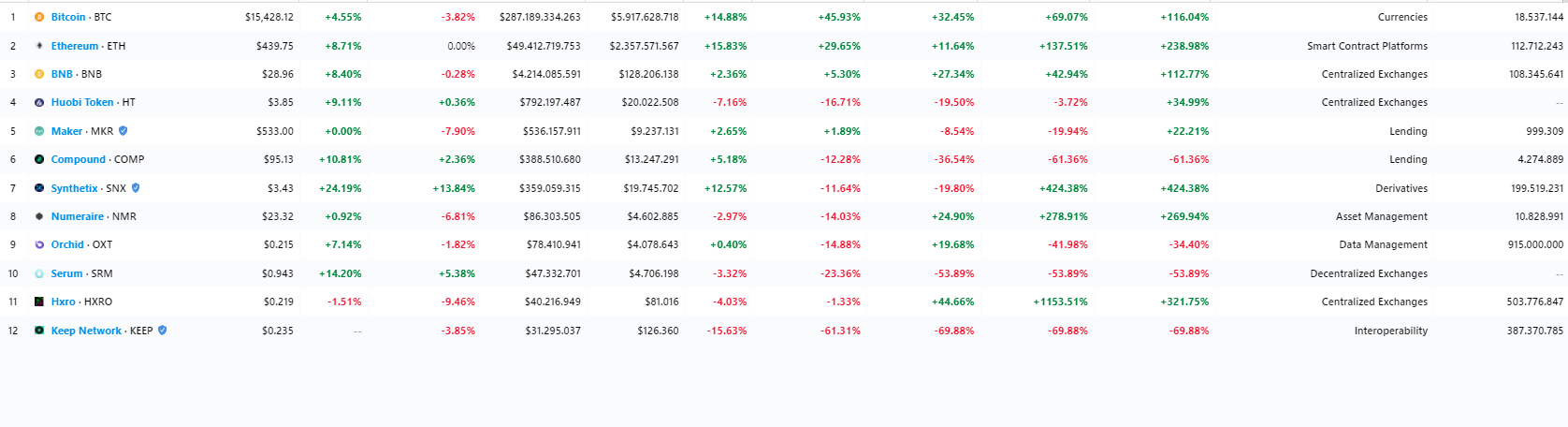
Task: Click the Synthetix logo icon
Action: 39,188
